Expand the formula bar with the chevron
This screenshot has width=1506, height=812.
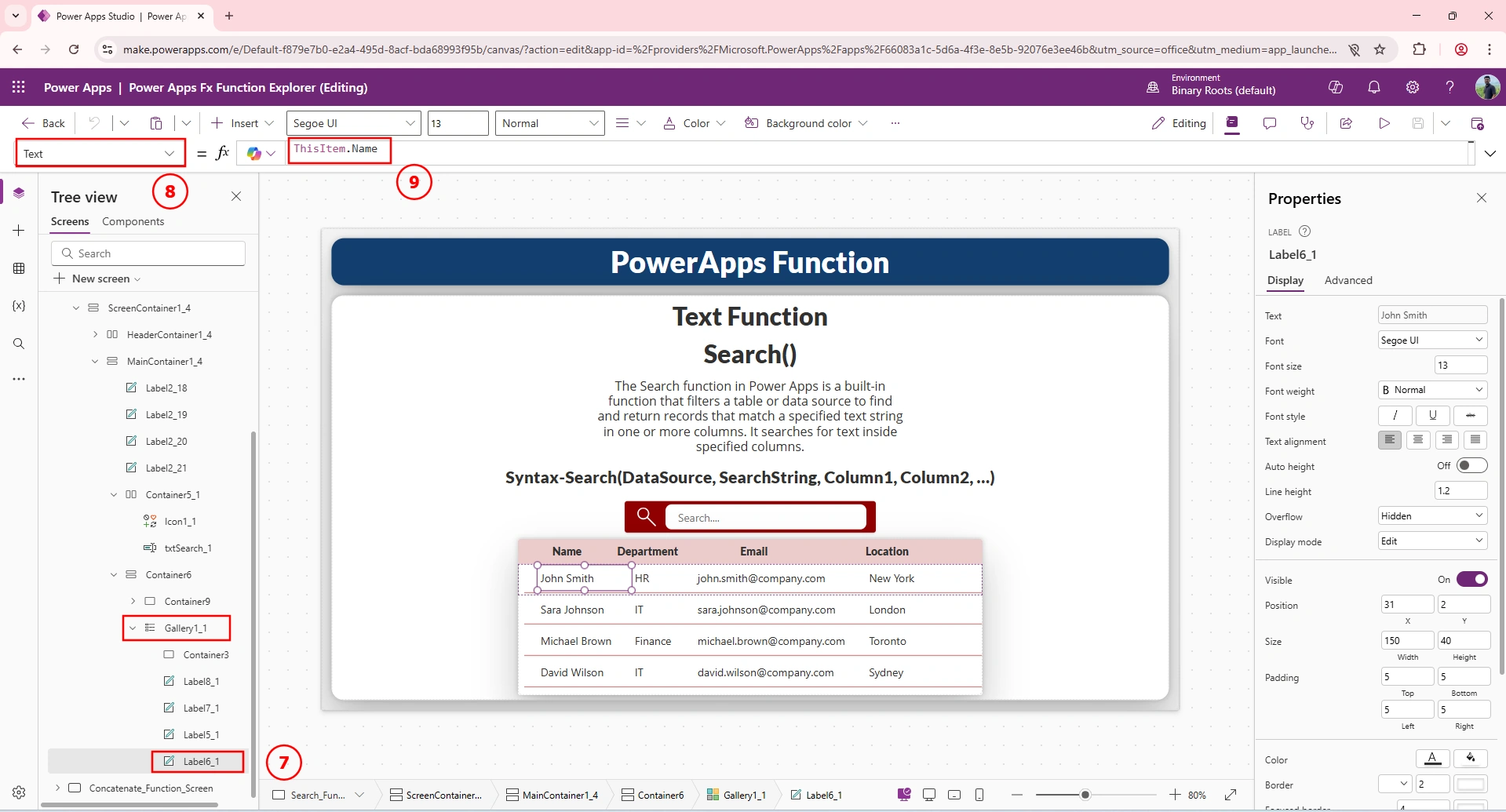[1490, 154]
